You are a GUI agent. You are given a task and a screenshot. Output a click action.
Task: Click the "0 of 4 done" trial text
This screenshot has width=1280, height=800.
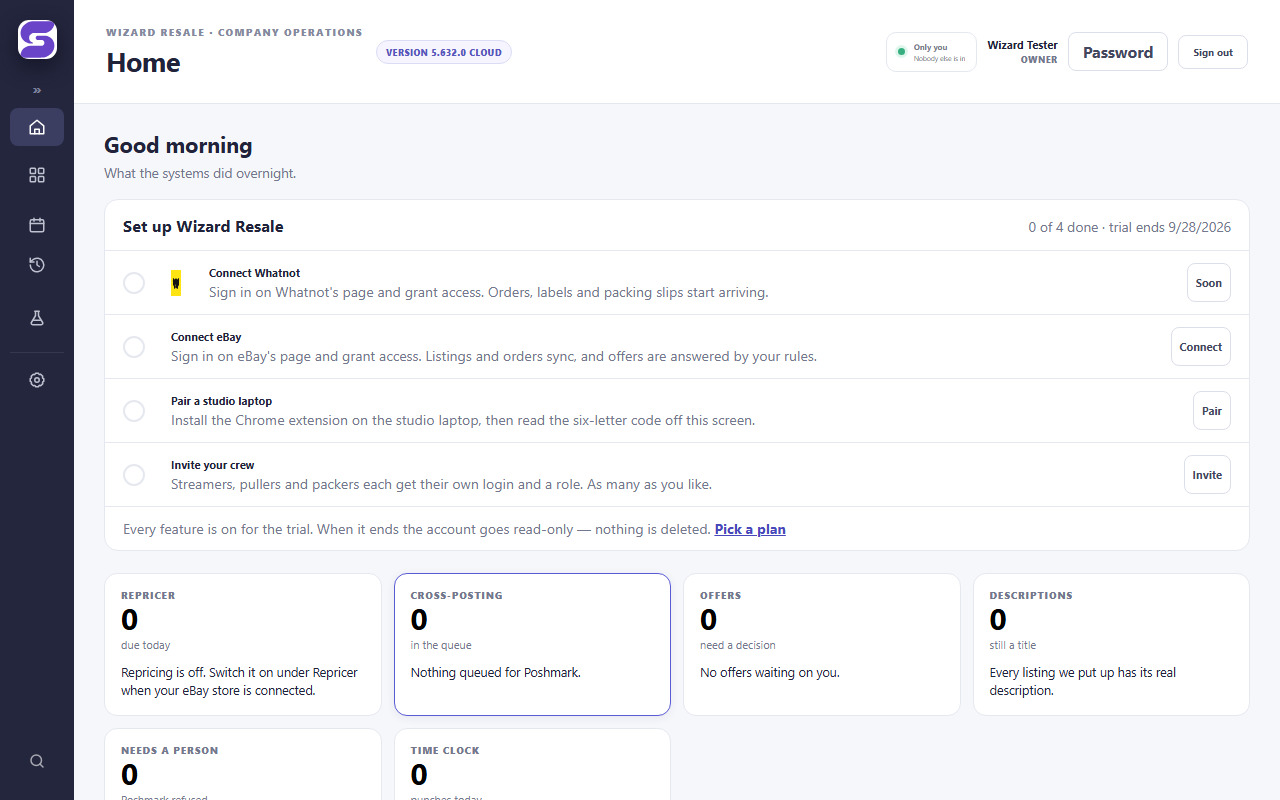coord(1130,227)
